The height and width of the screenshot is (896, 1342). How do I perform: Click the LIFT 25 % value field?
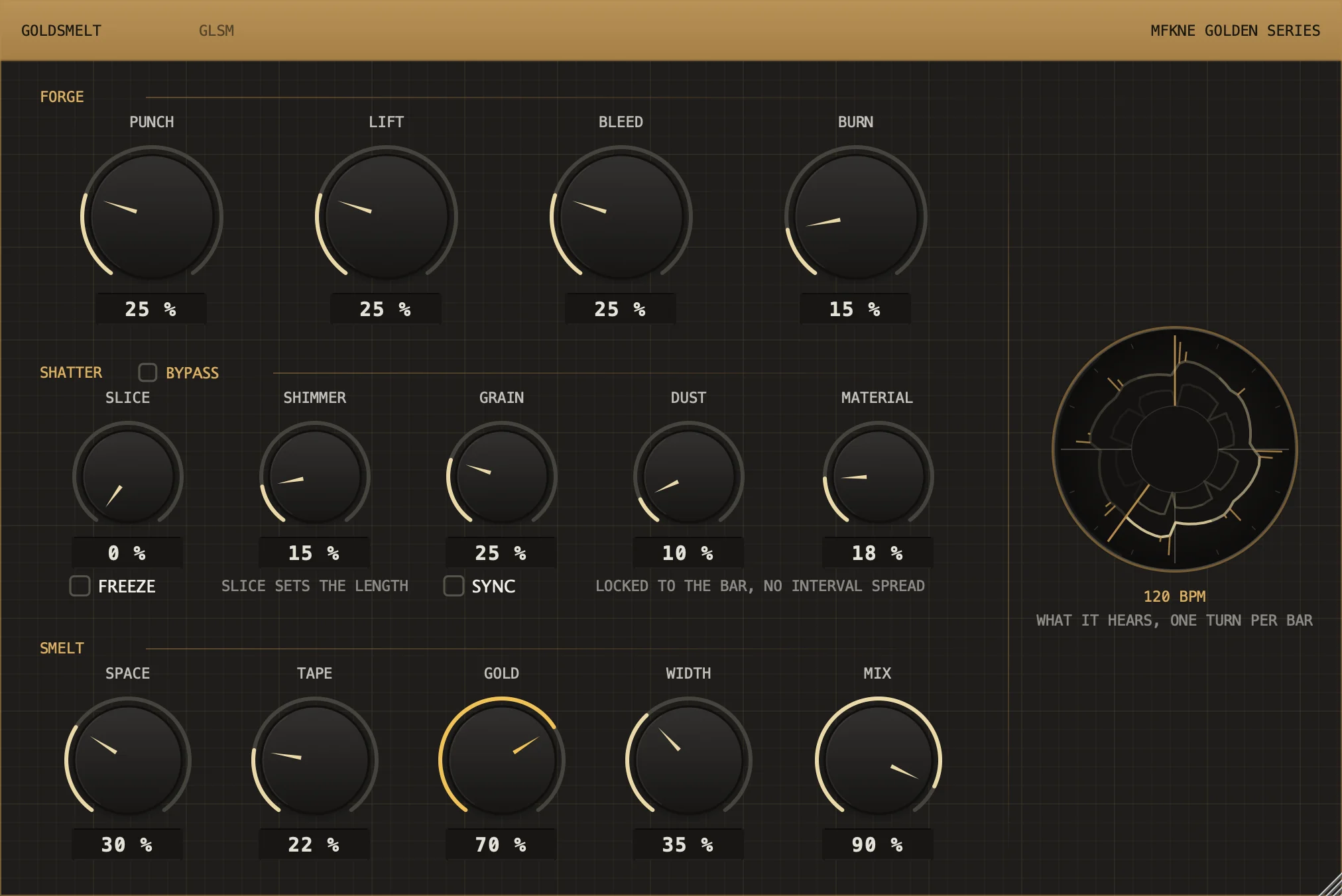pos(386,309)
